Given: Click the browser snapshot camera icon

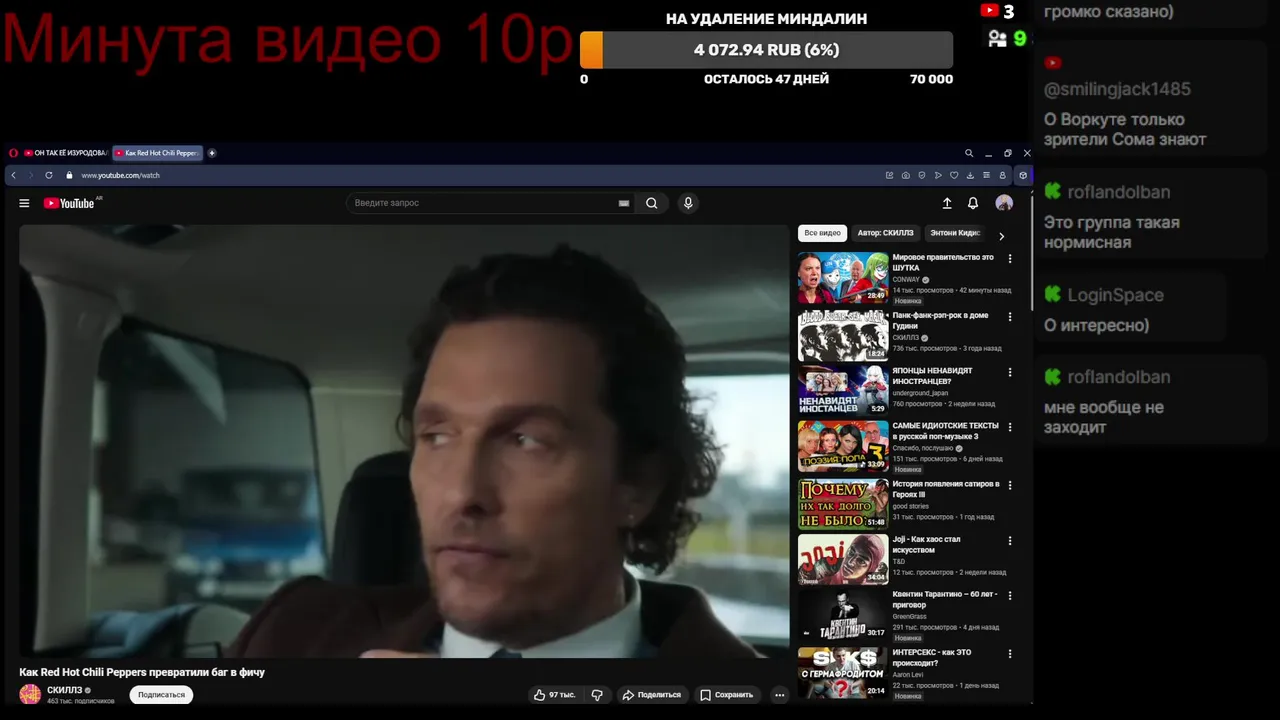Looking at the screenshot, I should (x=905, y=175).
